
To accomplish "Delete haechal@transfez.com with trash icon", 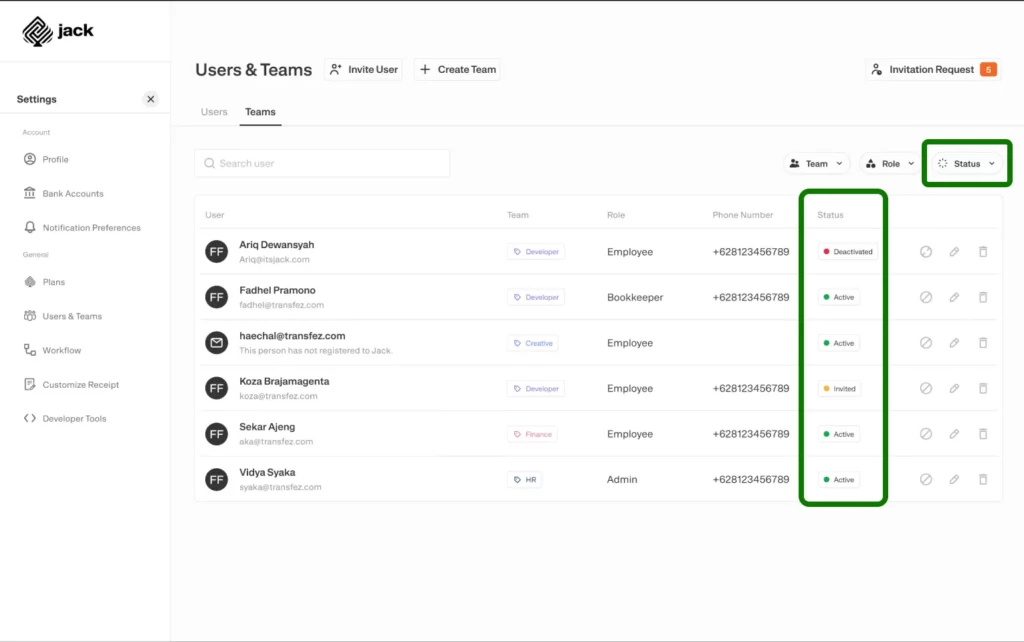I will click(983, 343).
